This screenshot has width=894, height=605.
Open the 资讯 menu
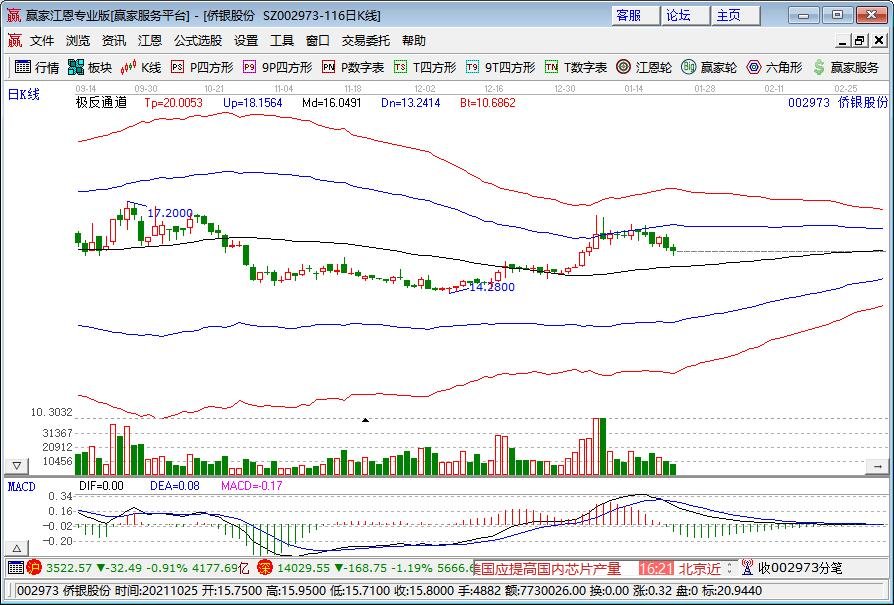114,40
